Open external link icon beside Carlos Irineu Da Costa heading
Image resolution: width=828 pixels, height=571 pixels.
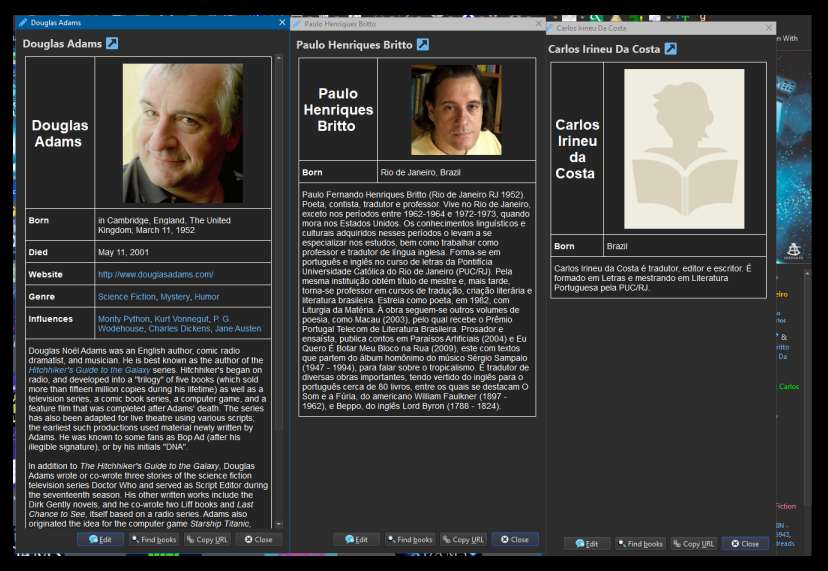tap(670, 49)
